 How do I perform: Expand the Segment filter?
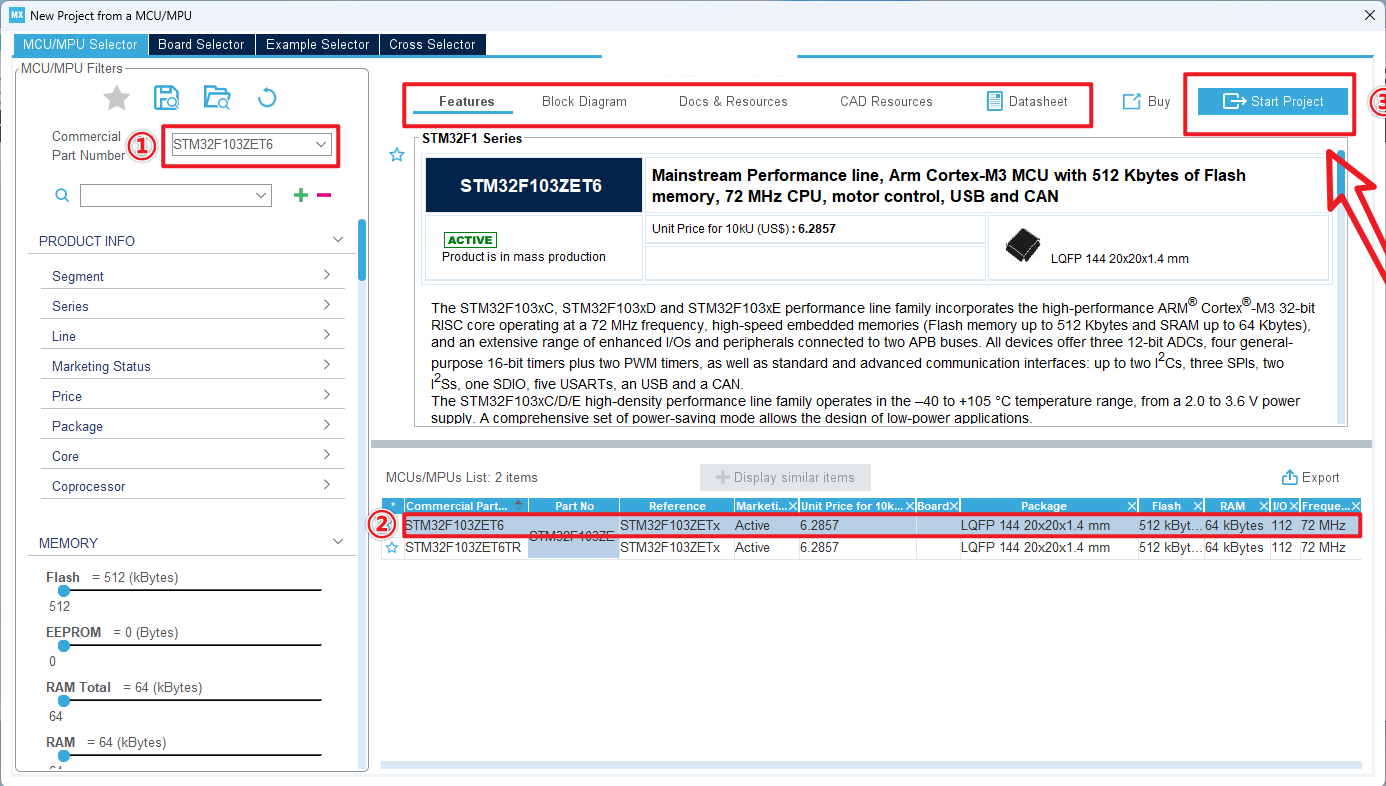(x=327, y=275)
